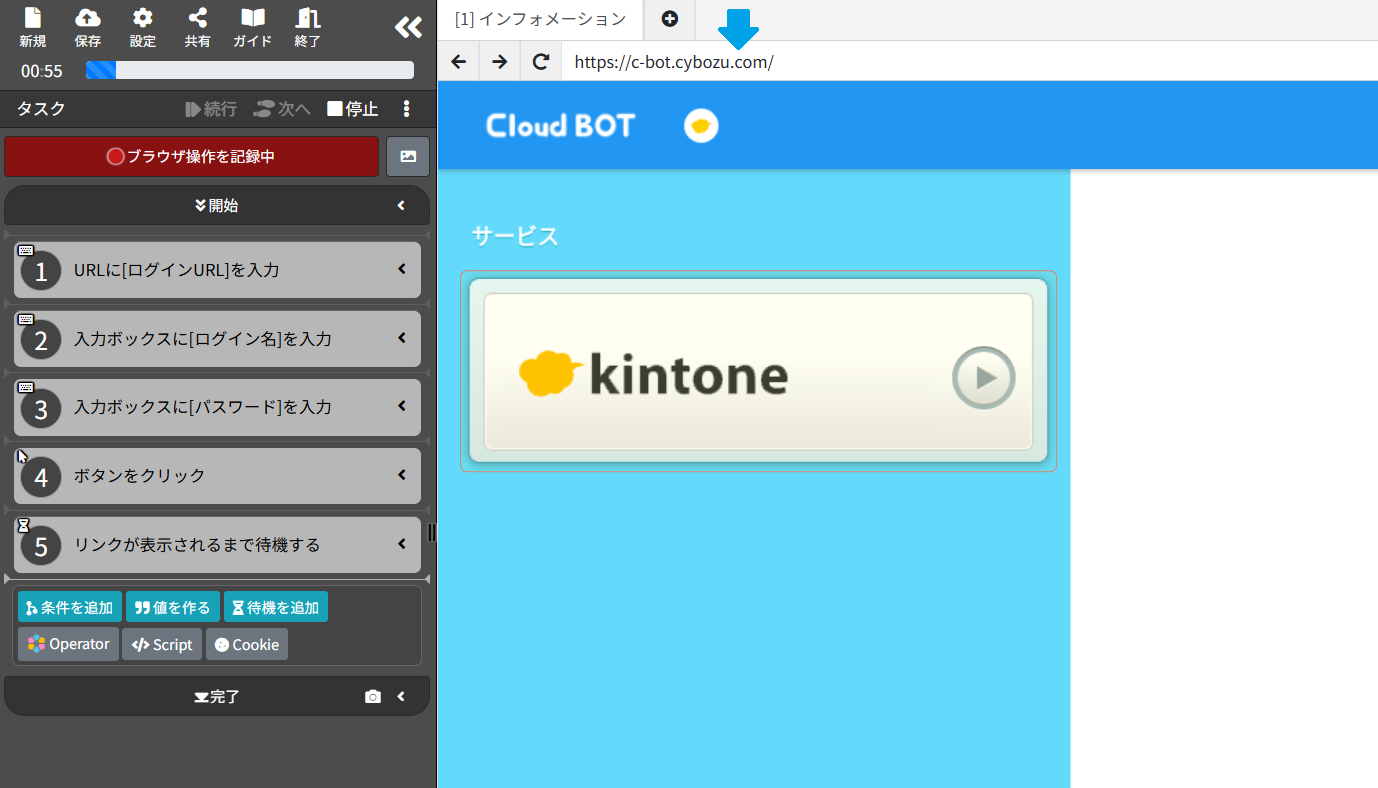The width and height of the screenshot is (1378, 788).
Task: Click the Cookie button
Action: [x=247, y=644]
